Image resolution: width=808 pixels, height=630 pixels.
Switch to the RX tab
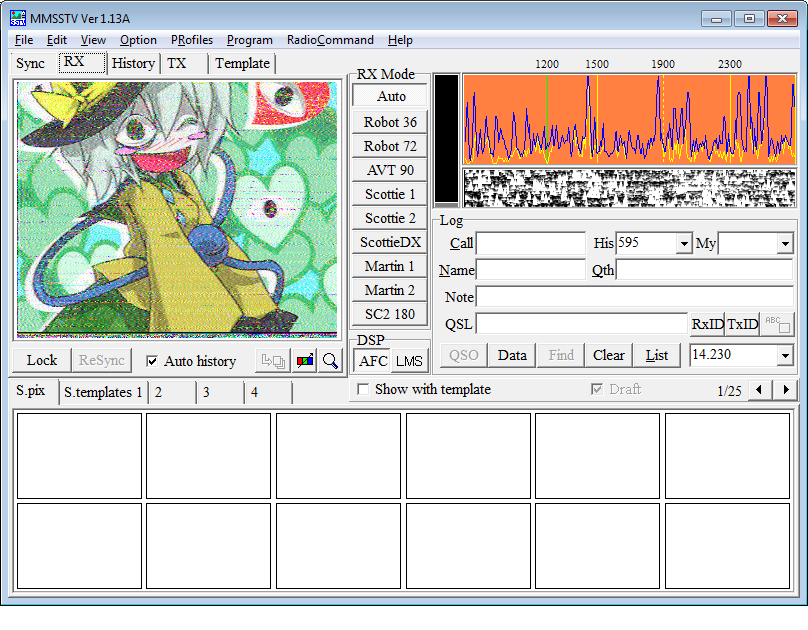tap(81, 62)
